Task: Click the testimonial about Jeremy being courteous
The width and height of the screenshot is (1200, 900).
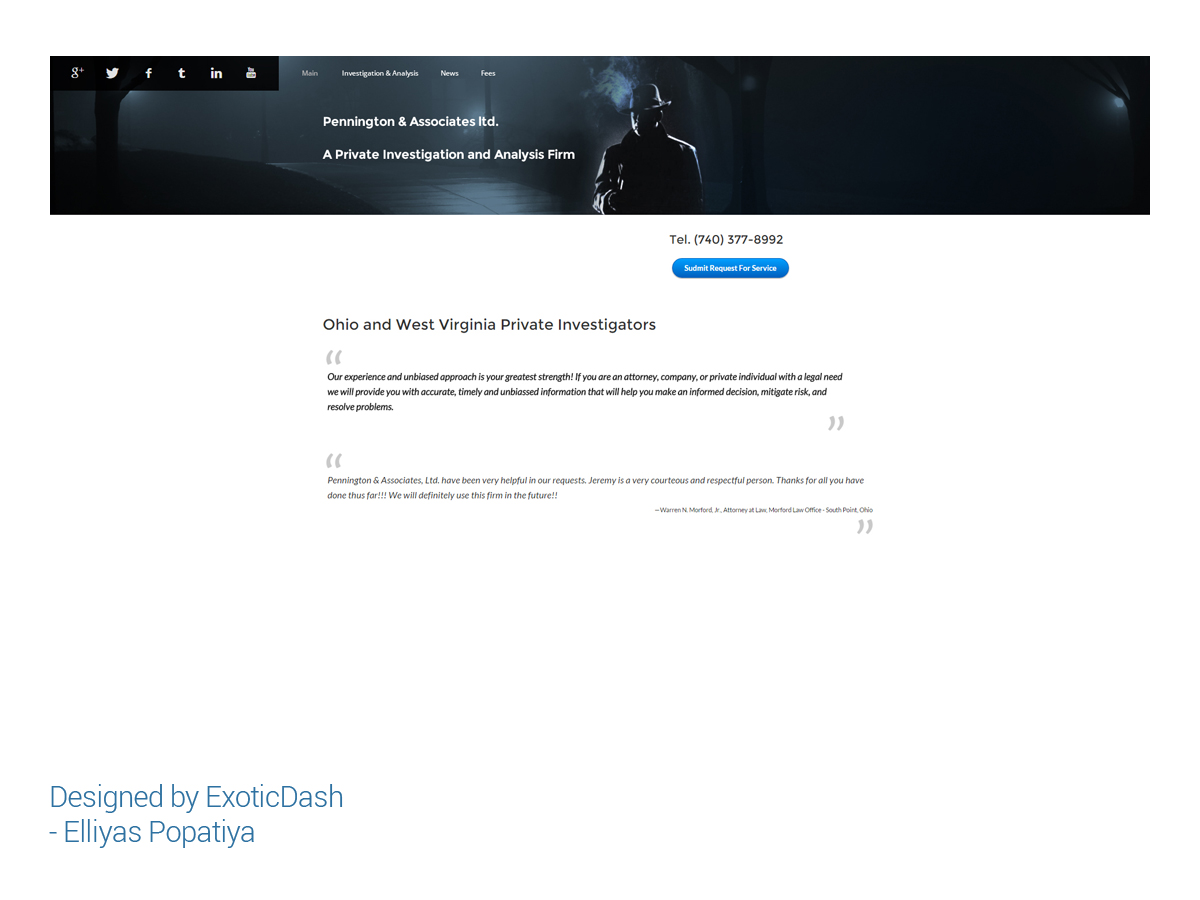Action: [596, 488]
